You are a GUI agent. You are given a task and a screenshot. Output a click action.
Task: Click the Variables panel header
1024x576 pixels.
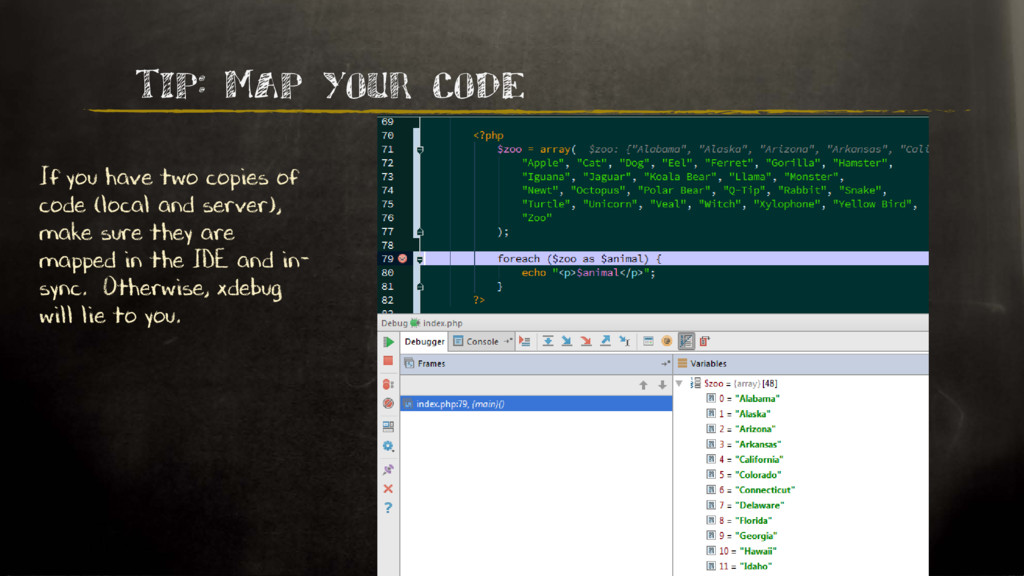[x=801, y=364]
